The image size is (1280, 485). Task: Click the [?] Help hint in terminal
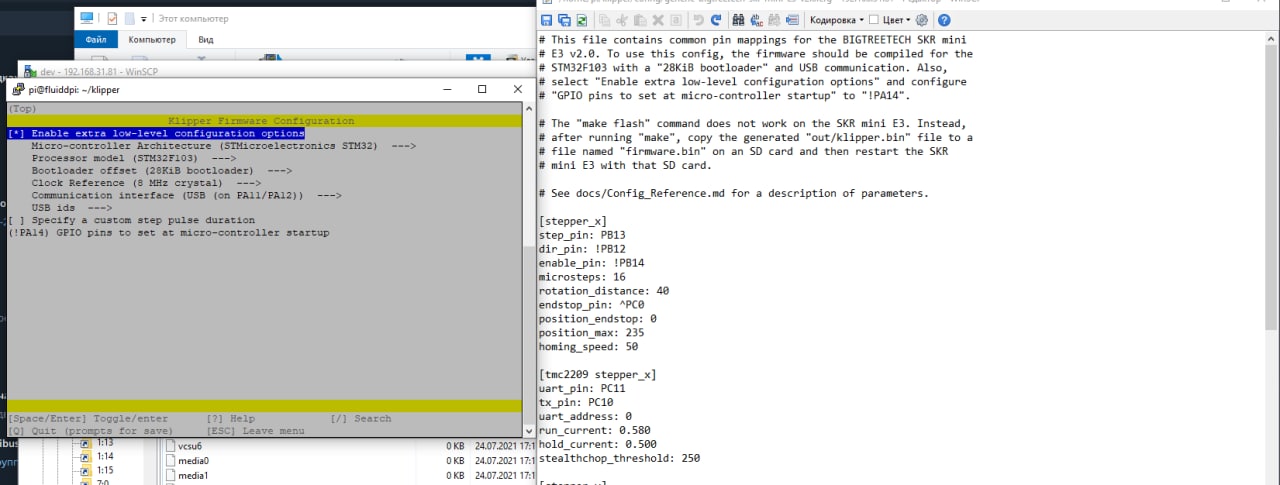(230, 419)
